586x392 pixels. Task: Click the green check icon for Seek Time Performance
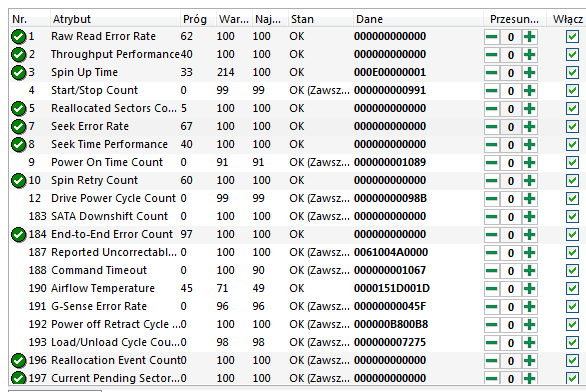pyautogui.click(x=18, y=144)
